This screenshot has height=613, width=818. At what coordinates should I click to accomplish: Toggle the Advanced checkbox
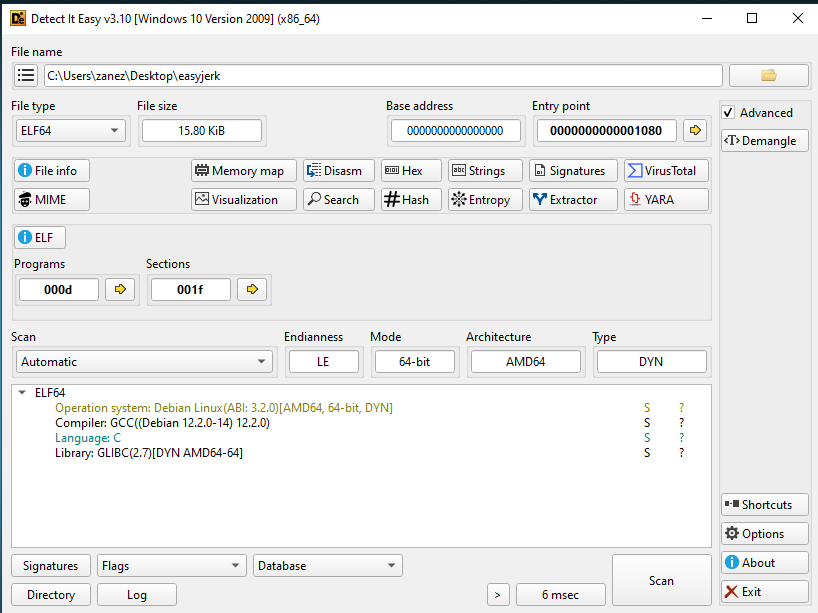point(728,113)
